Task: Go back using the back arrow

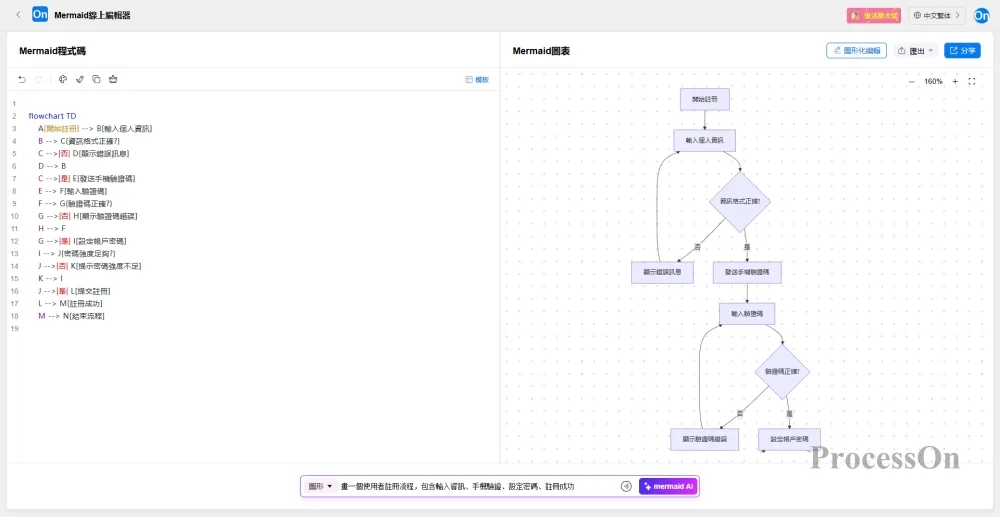Action: (18, 15)
